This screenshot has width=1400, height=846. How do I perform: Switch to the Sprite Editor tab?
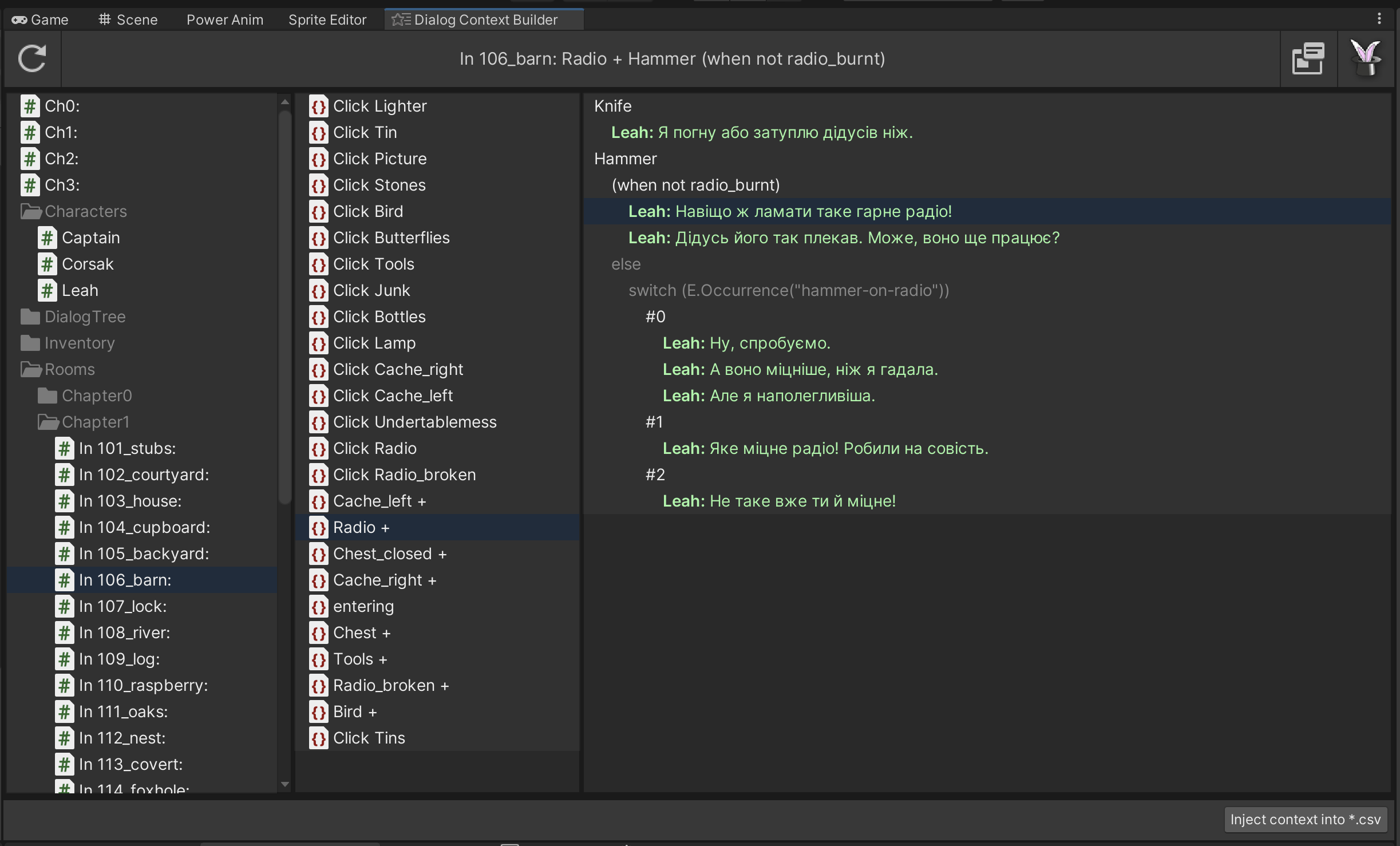(327, 19)
